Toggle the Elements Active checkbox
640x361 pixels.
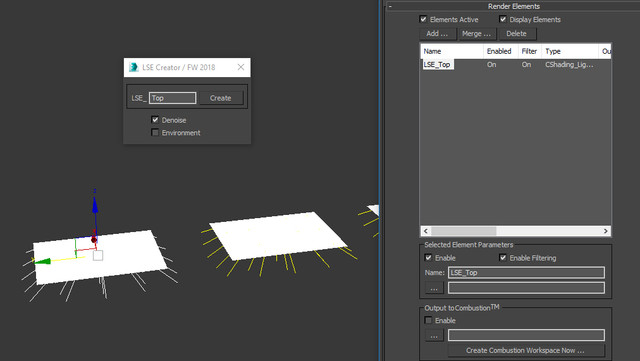tap(423, 19)
